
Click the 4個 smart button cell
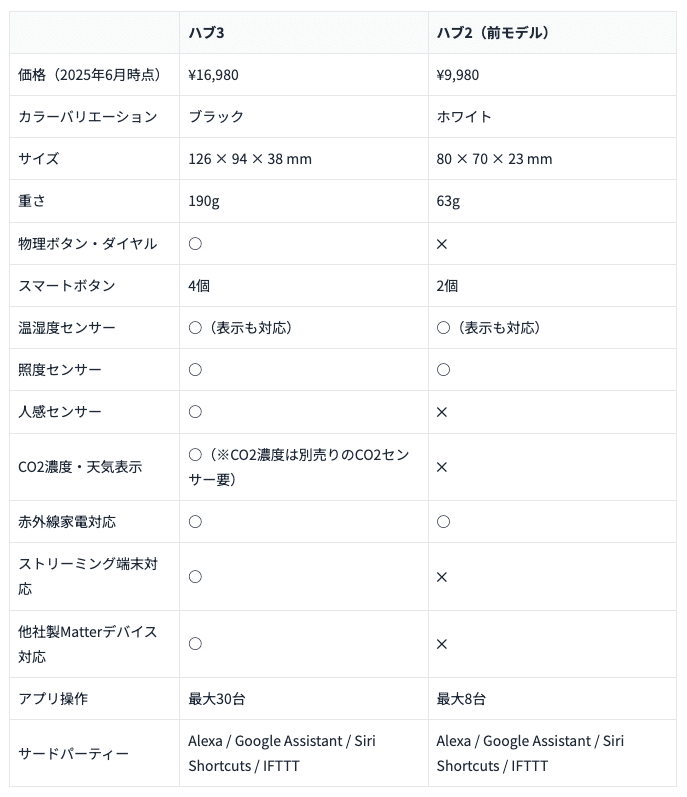199,286
